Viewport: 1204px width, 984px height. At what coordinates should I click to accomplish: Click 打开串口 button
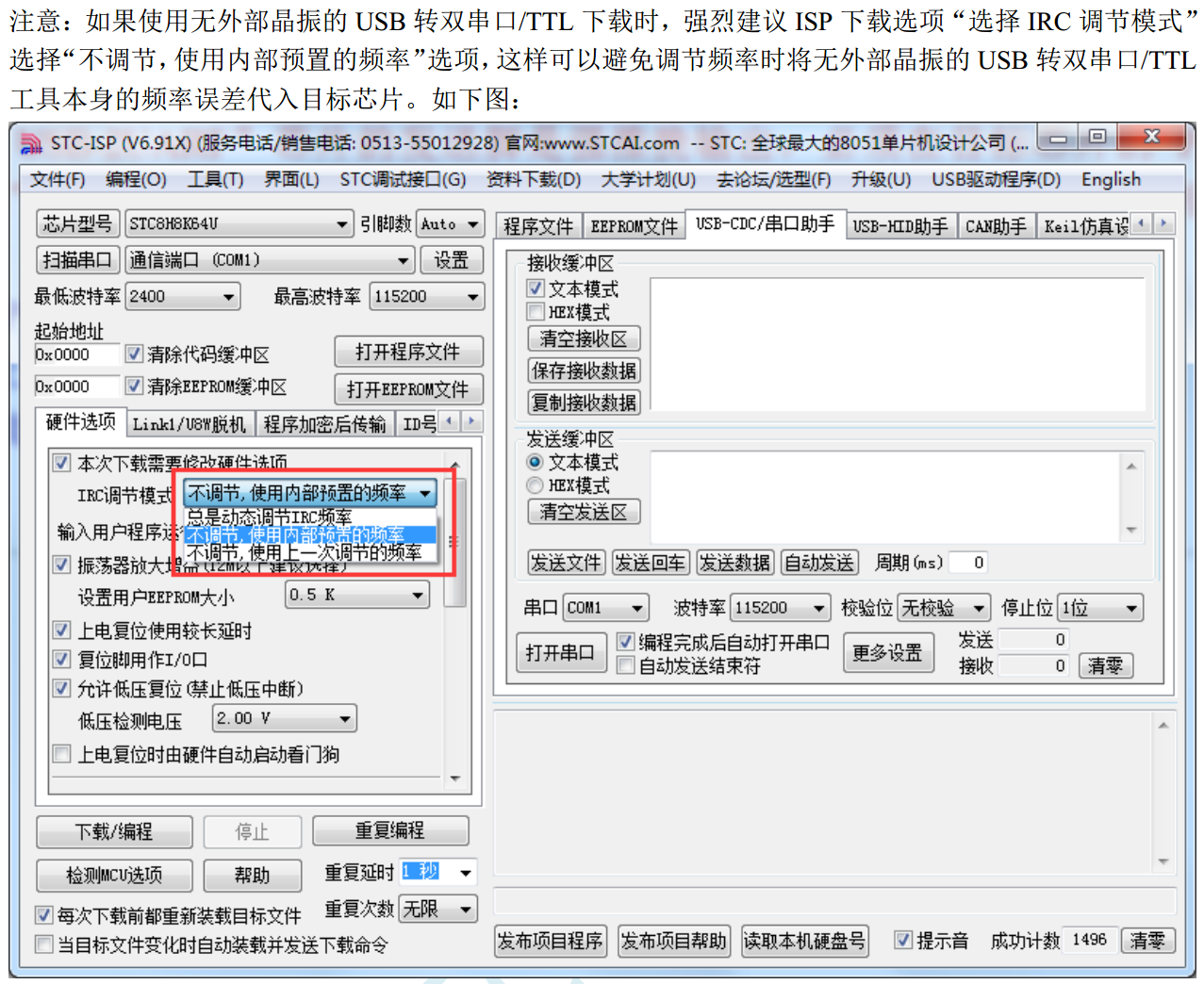click(560, 652)
